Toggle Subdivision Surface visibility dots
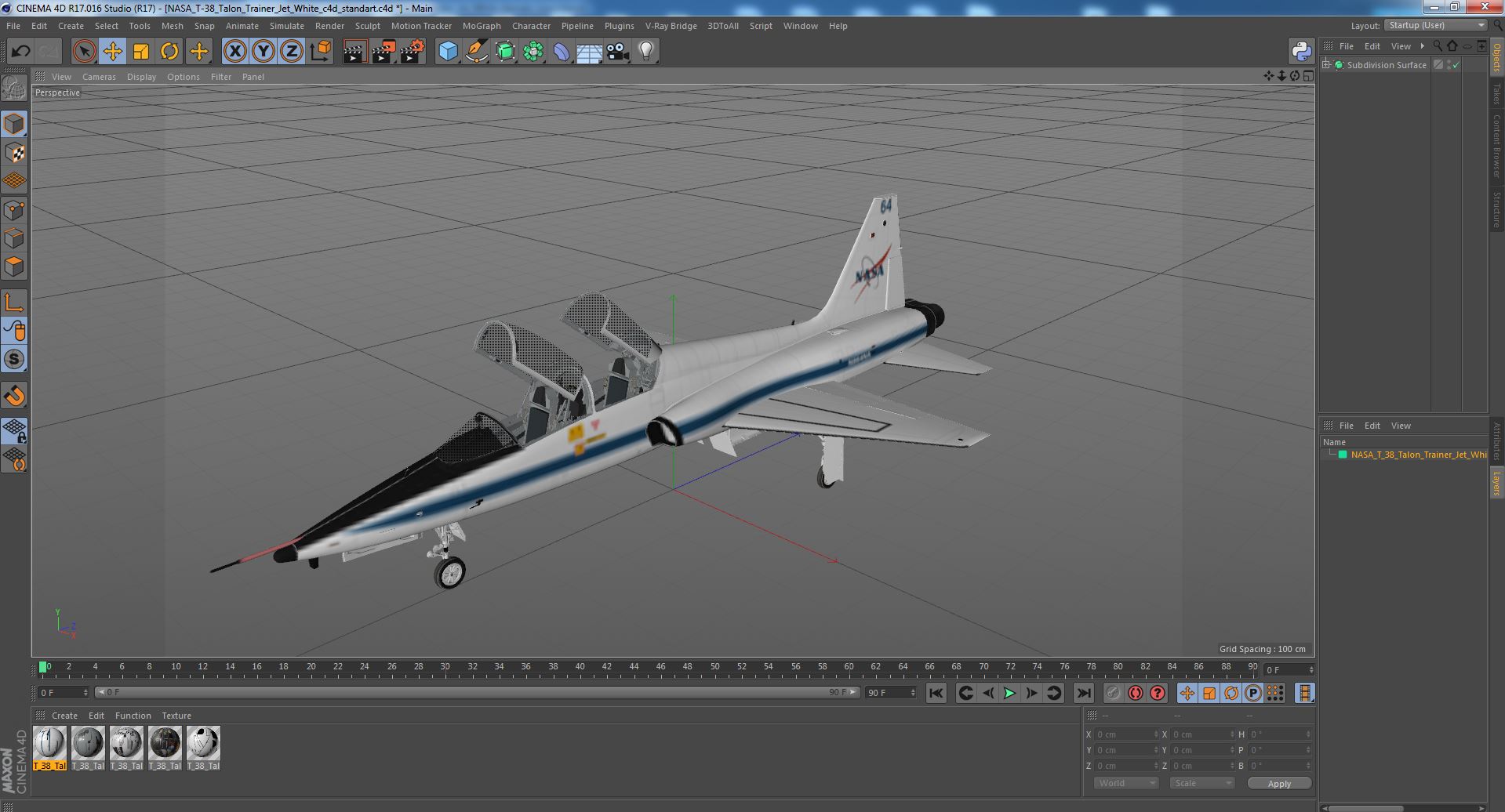This screenshot has height=812, width=1505. coord(1449,65)
